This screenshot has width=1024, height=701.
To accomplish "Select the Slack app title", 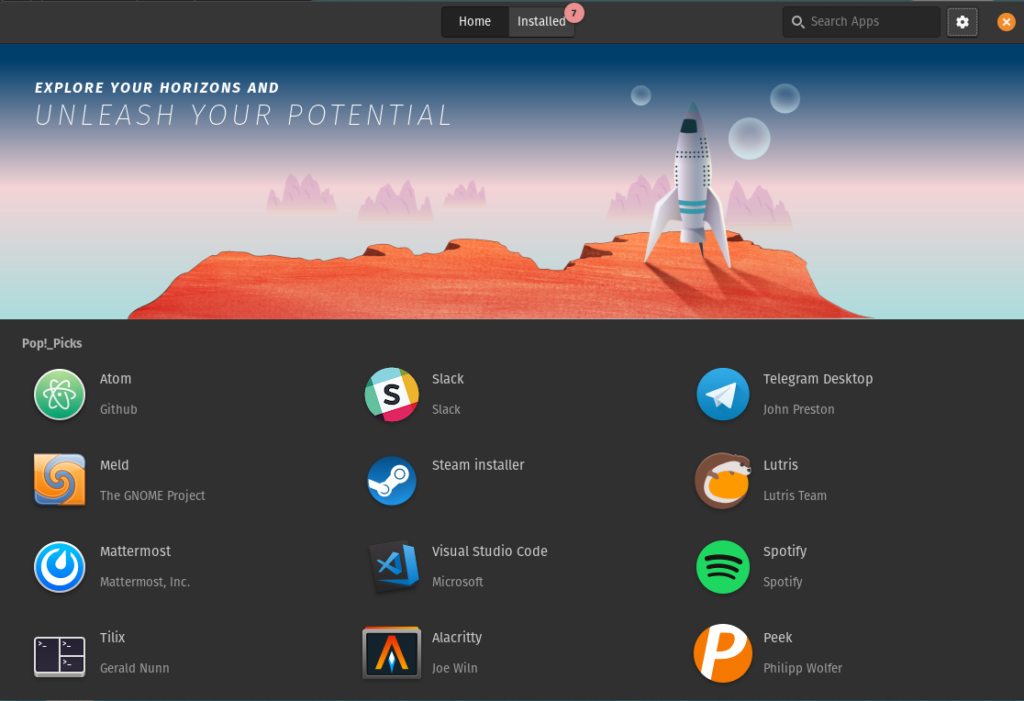I will [448, 379].
